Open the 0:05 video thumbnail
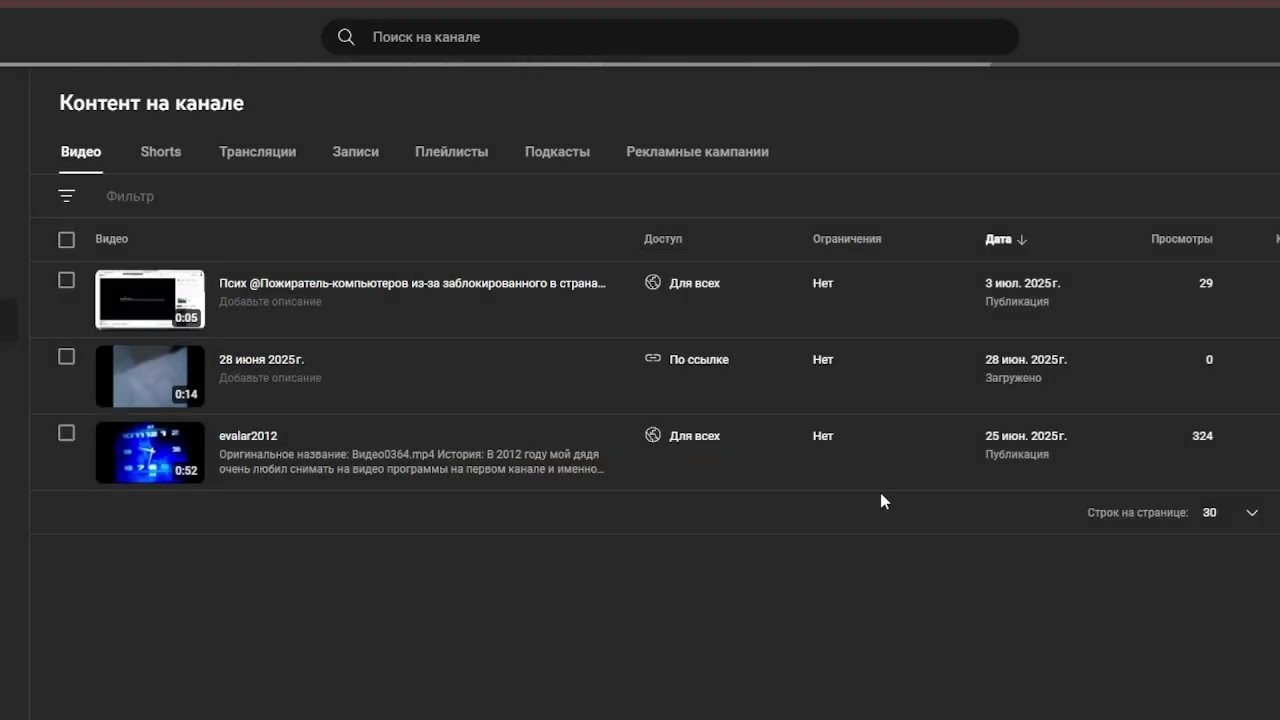 tap(150, 299)
